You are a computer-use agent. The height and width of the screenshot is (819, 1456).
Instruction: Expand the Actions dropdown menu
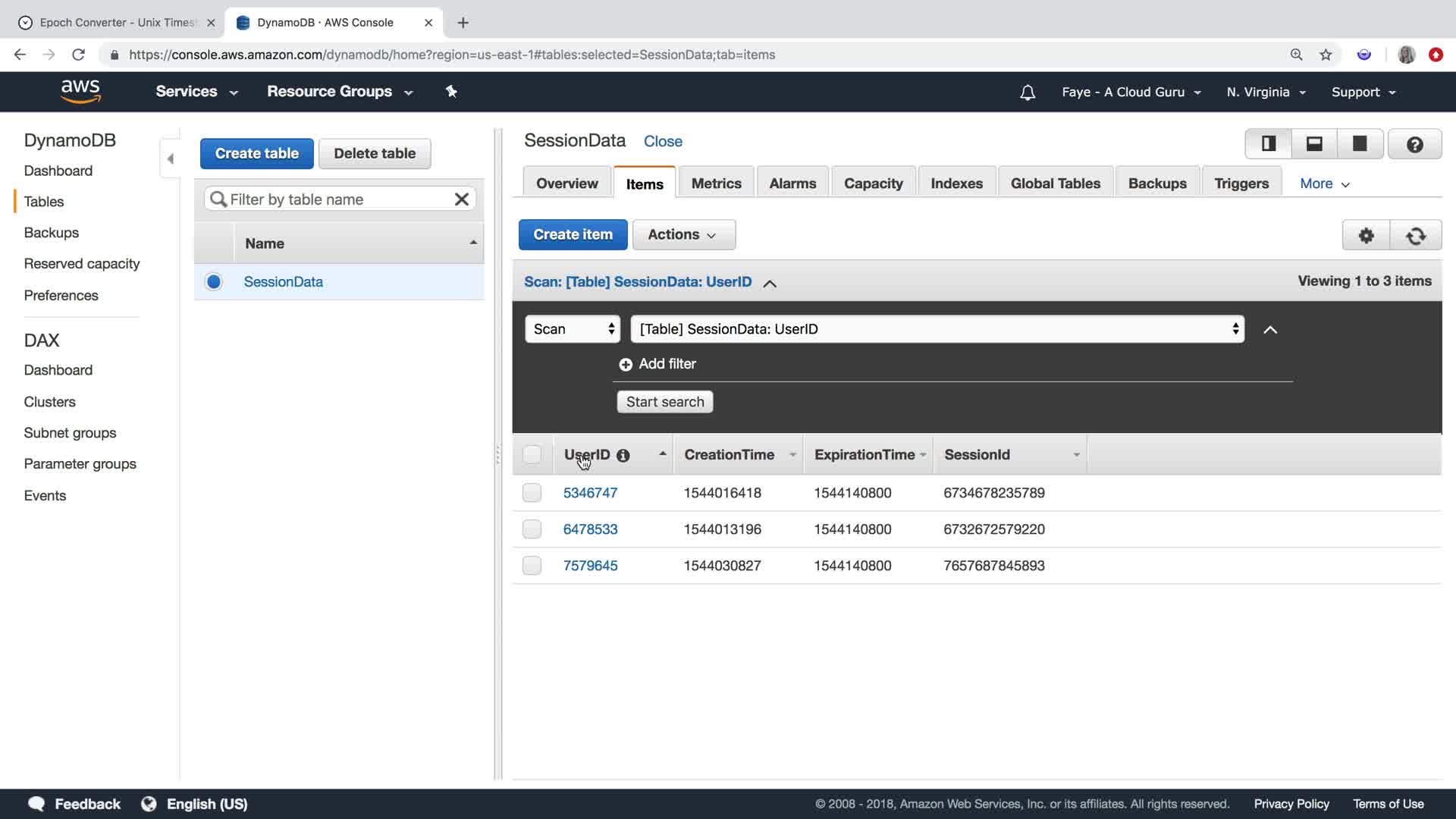tap(682, 235)
